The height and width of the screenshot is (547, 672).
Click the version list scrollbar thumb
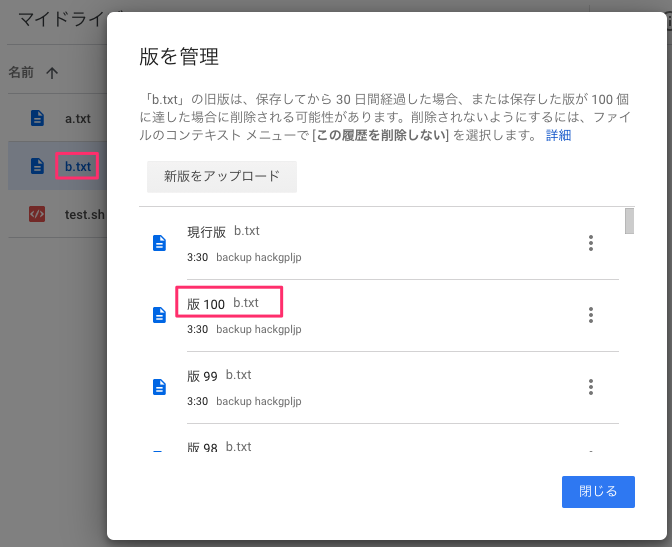click(x=629, y=221)
